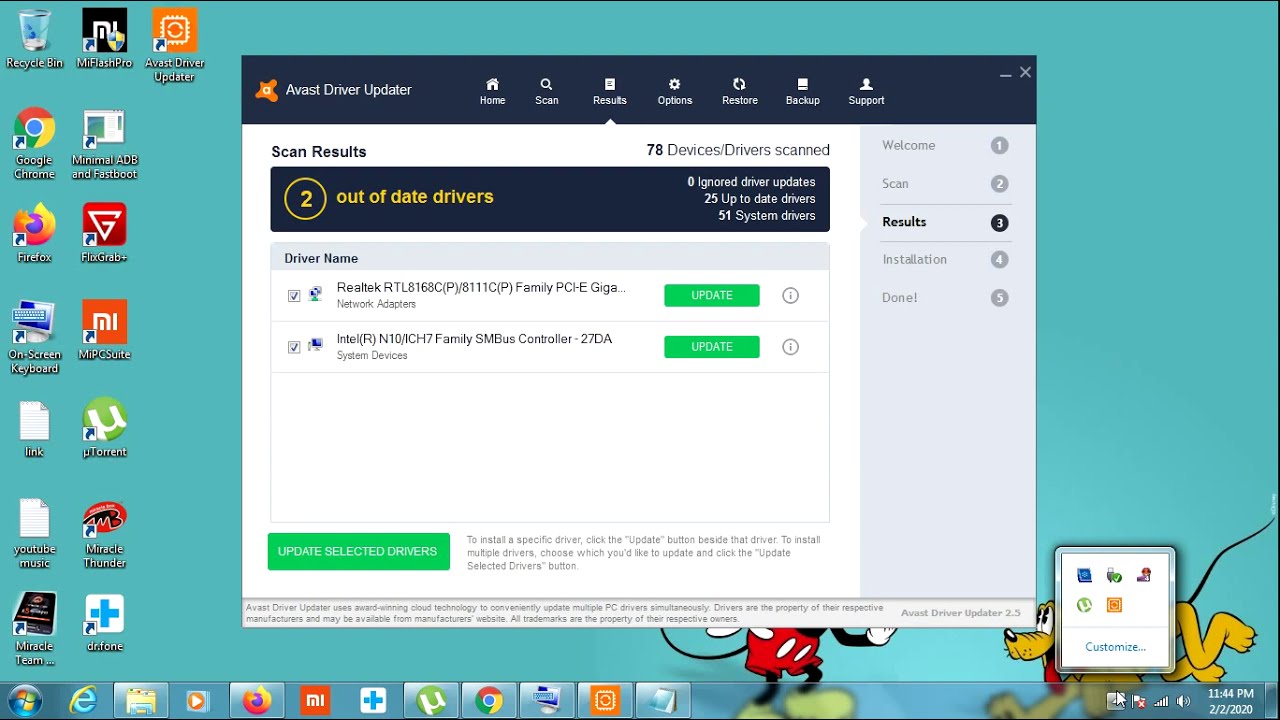
Task: Uncheck the Intel SMBus Controller checkbox
Action: coord(294,347)
